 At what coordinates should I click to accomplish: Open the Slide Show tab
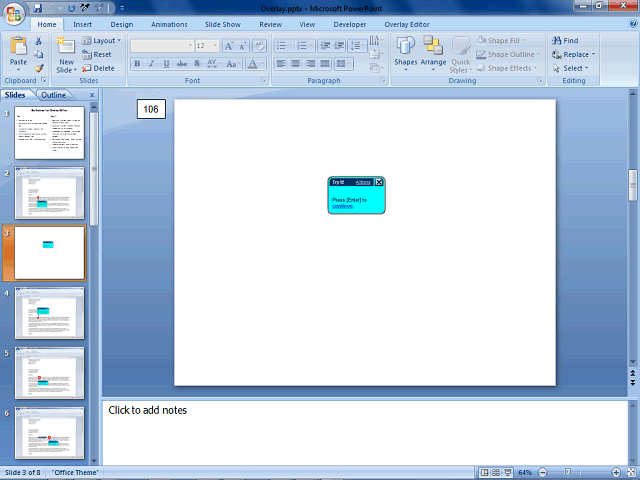point(223,24)
